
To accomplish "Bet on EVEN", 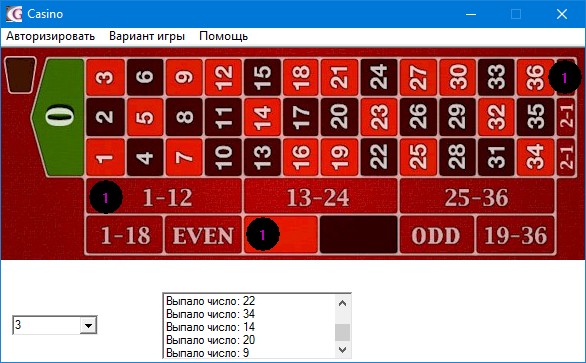I will (x=203, y=235).
